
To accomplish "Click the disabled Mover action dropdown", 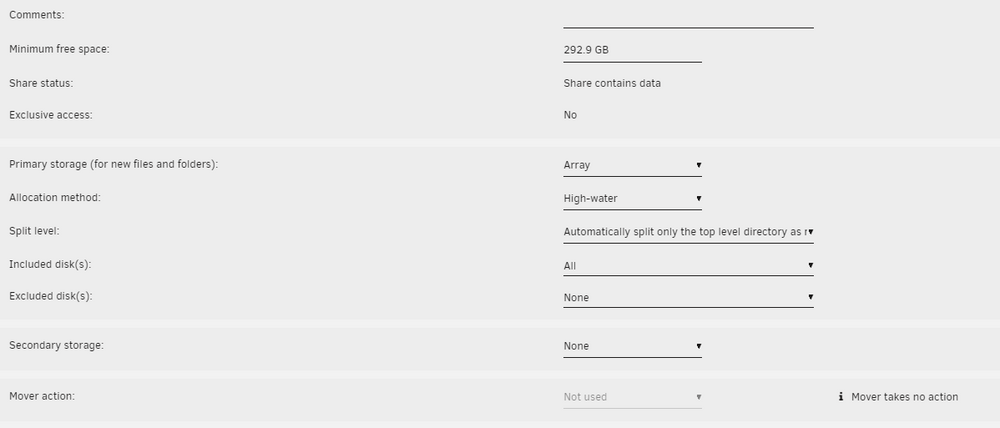I will click(632, 397).
